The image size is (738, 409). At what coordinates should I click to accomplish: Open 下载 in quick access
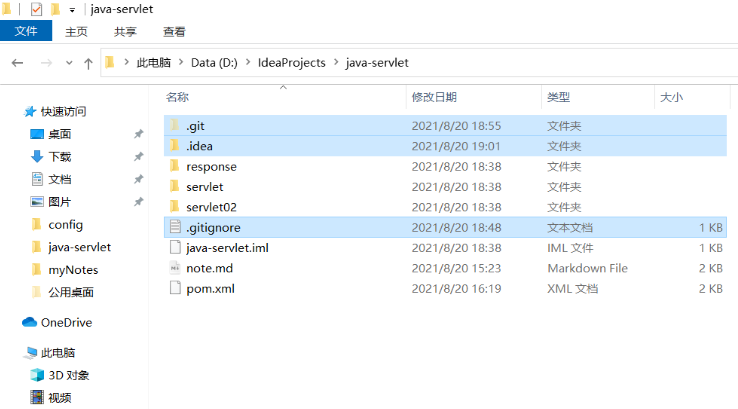60,157
